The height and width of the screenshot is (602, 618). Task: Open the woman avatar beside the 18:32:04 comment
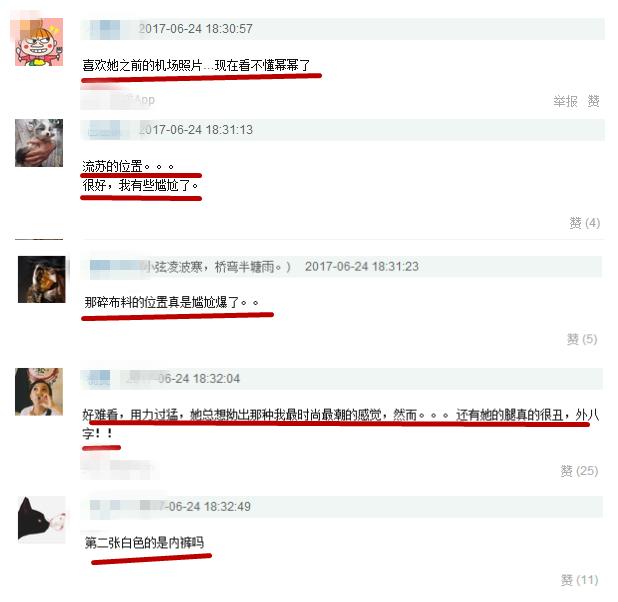pos(39,392)
